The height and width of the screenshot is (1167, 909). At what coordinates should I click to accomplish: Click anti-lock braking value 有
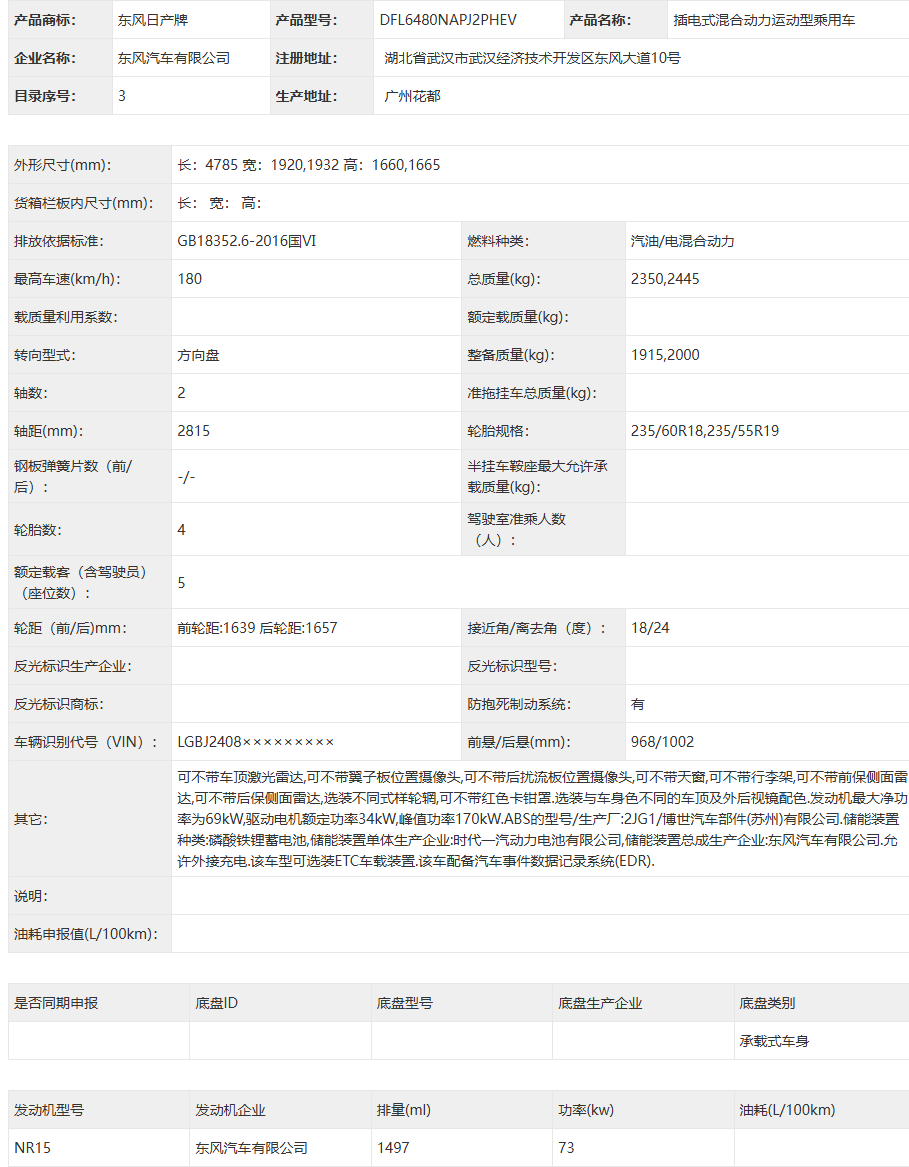(x=638, y=704)
